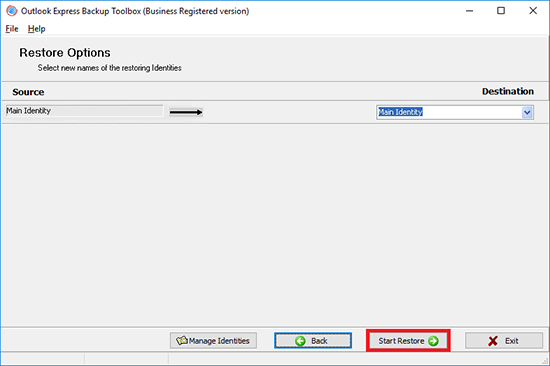This screenshot has height=366, width=550.
Task: Expand the Destination identity dropdown arrow
Action: coord(527,113)
